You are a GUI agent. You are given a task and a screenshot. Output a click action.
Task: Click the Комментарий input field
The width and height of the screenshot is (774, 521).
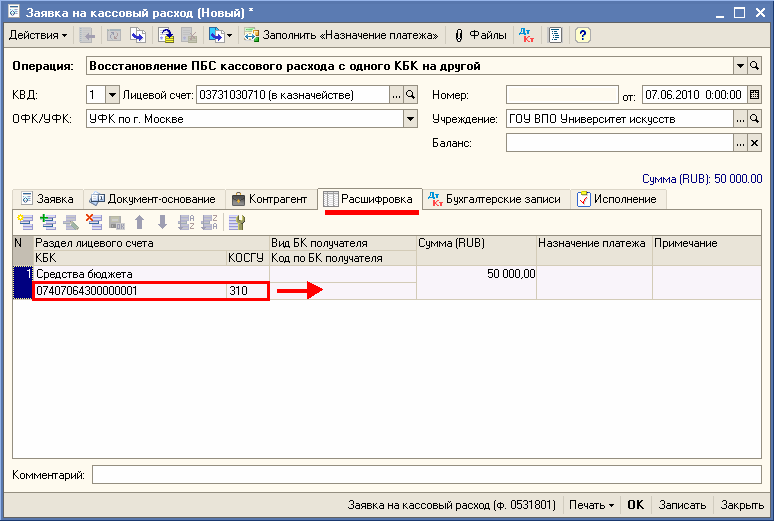click(x=426, y=475)
